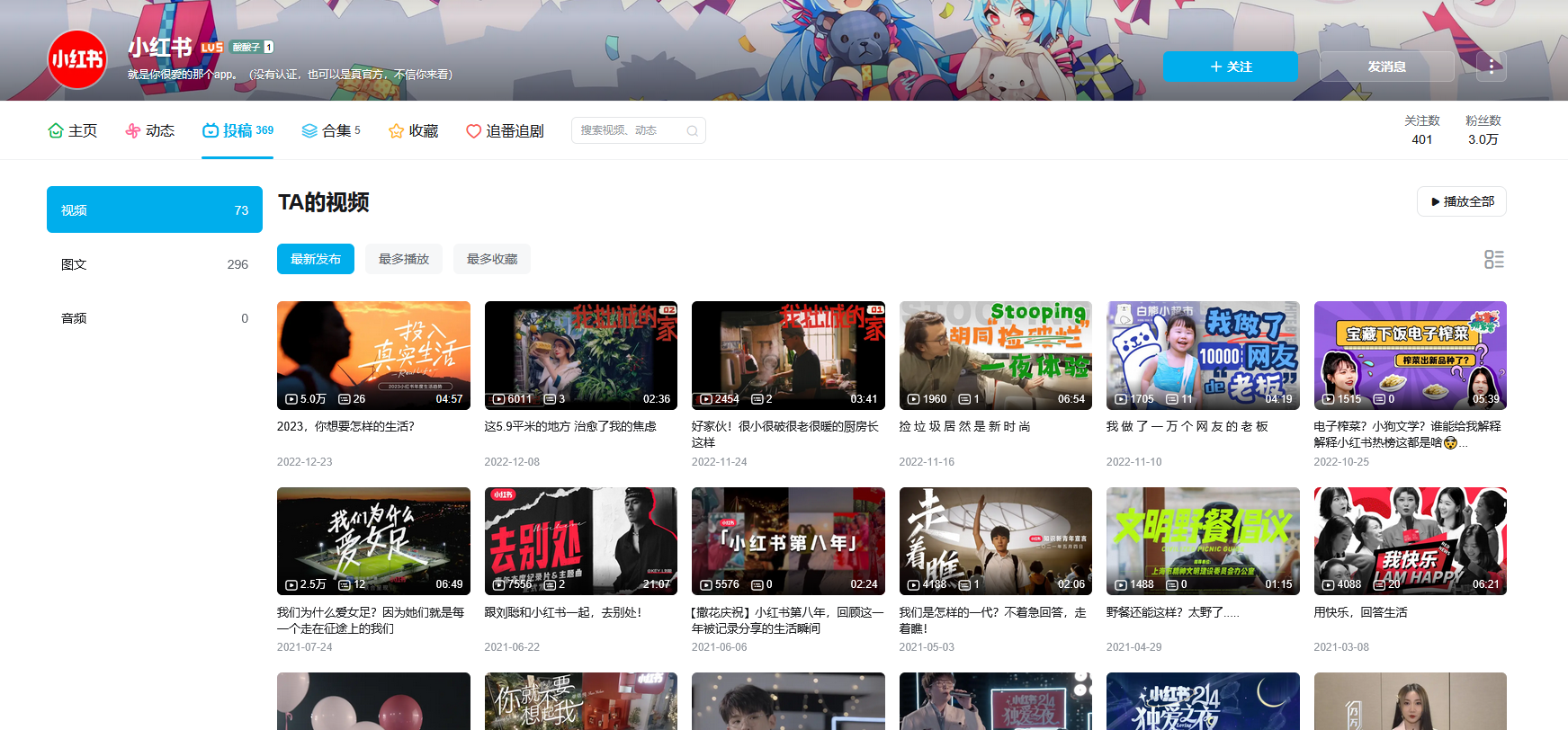
Task: Open the 我快乐 I AM HAPPY thumbnail
Action: pyautogui.click(x=1411, y=541)
